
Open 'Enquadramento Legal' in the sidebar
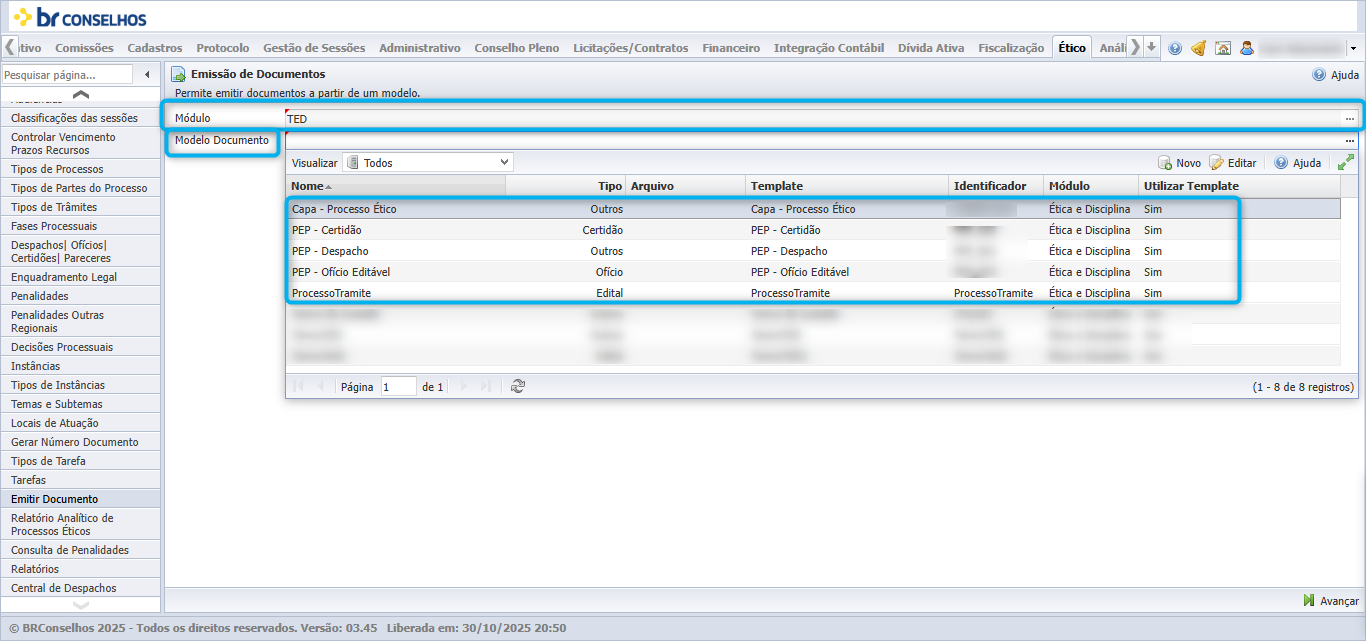(81, 277)
